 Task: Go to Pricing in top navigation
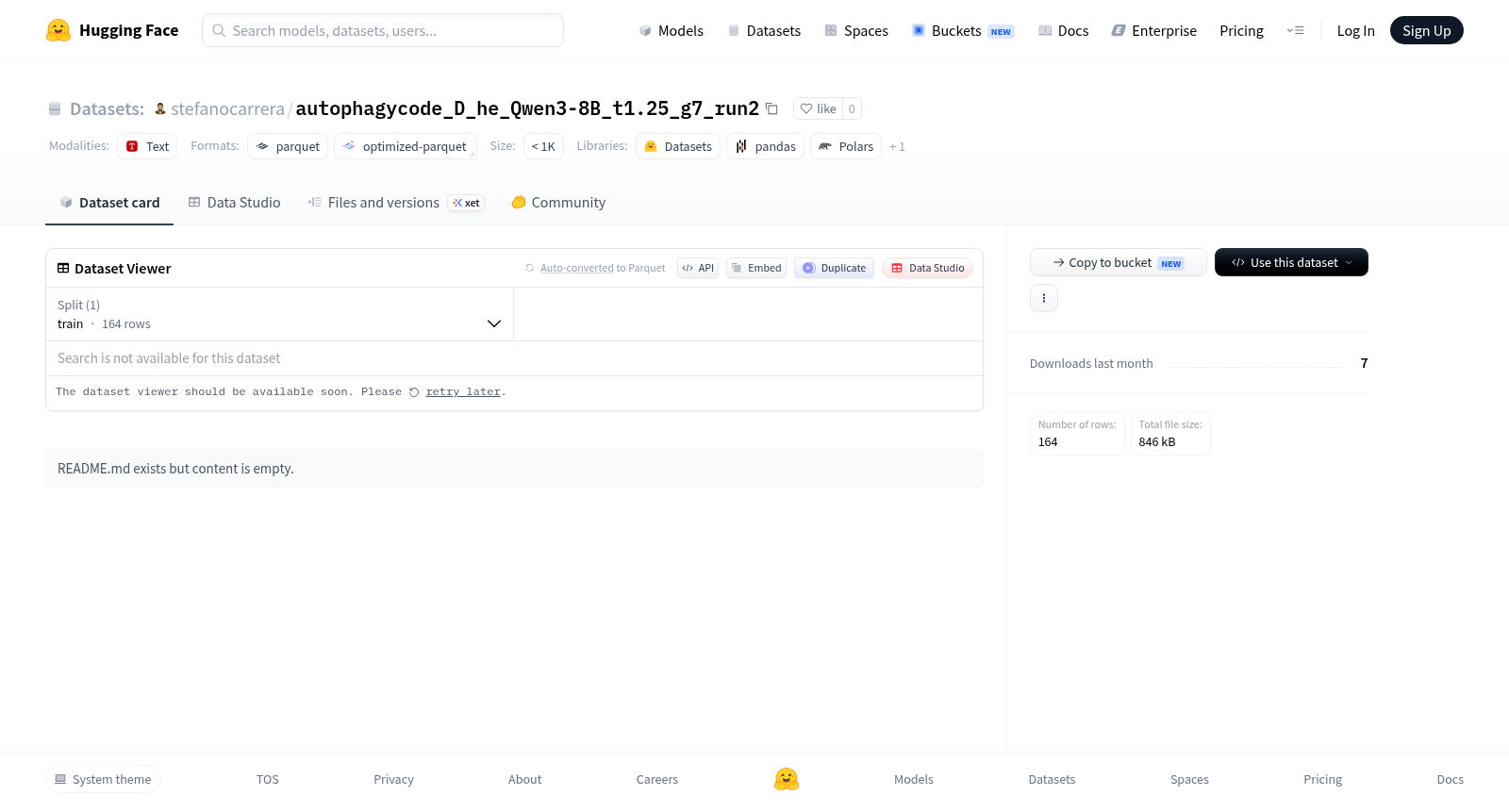pos(1241,31)
